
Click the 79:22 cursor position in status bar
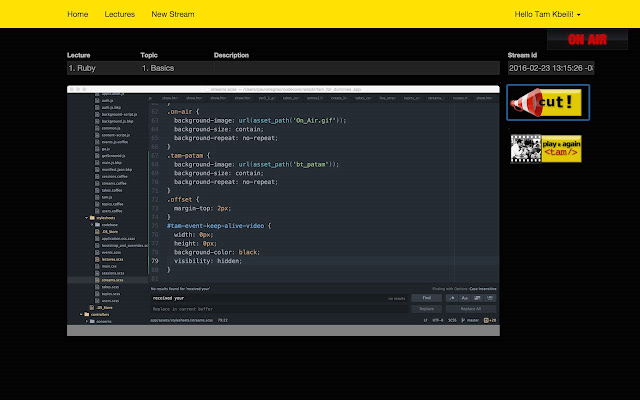tap(223, 320)
